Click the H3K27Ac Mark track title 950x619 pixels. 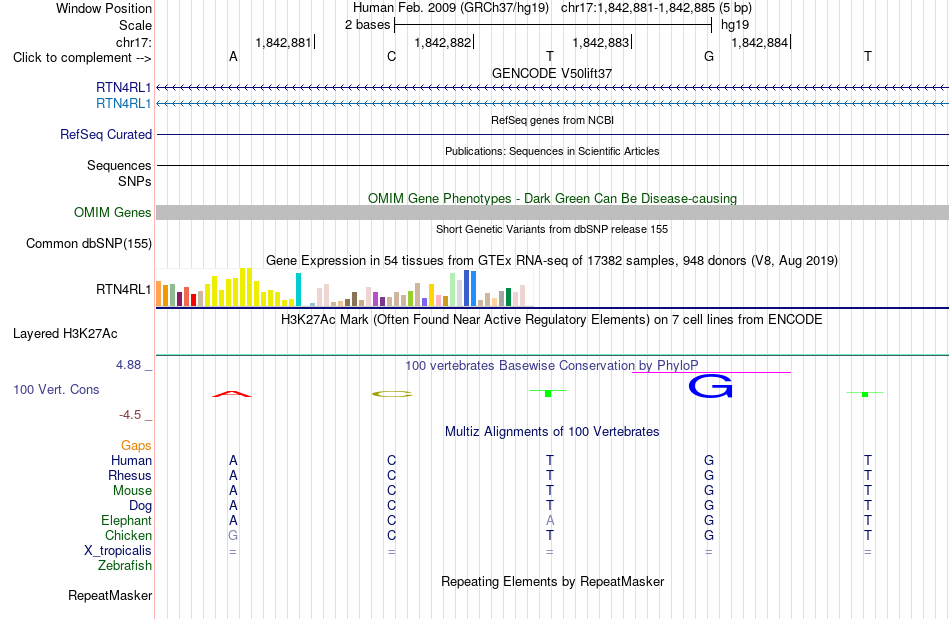[552, 319]
